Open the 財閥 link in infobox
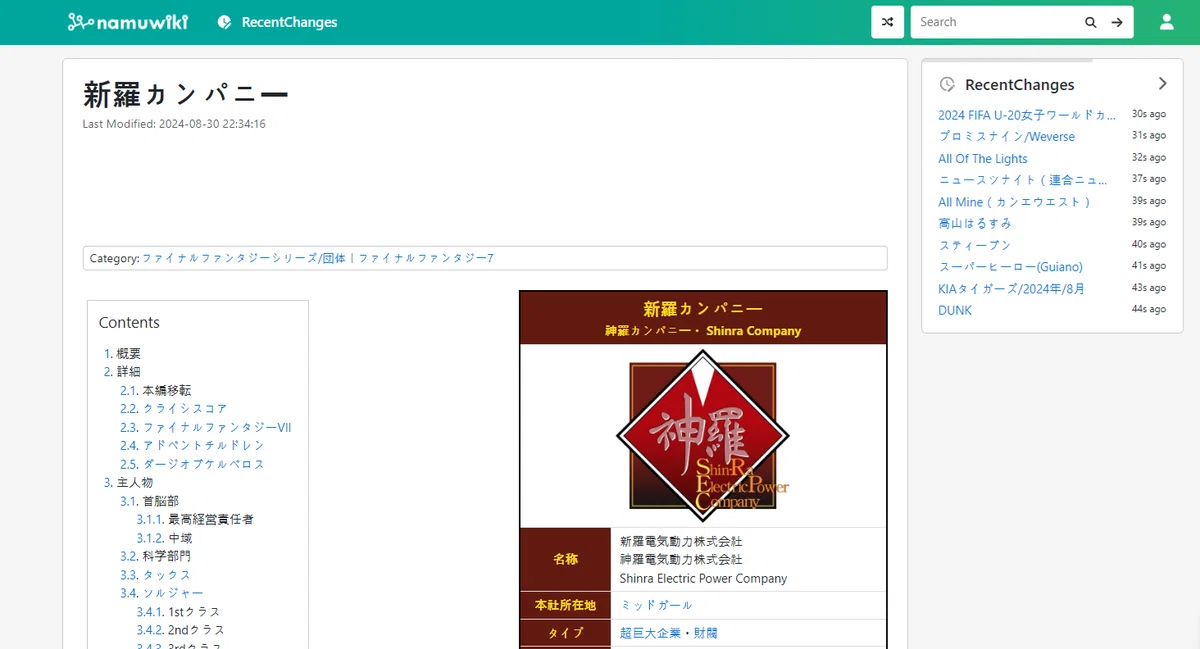Image resolution: width=1200 pixels, height=649 pixels. tap(705, 633)
